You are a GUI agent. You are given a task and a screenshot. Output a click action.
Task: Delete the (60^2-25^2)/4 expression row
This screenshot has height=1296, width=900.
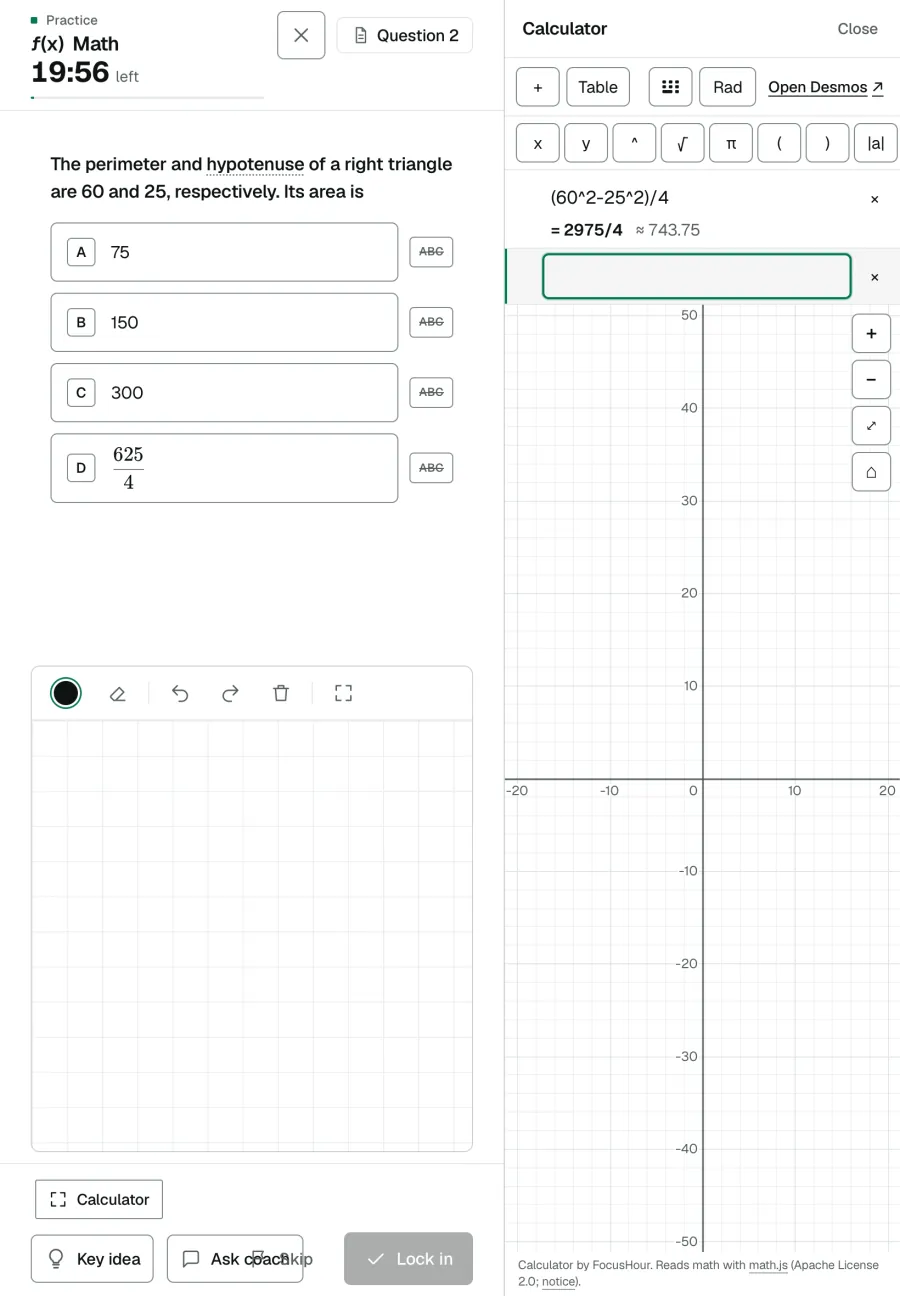875,199
